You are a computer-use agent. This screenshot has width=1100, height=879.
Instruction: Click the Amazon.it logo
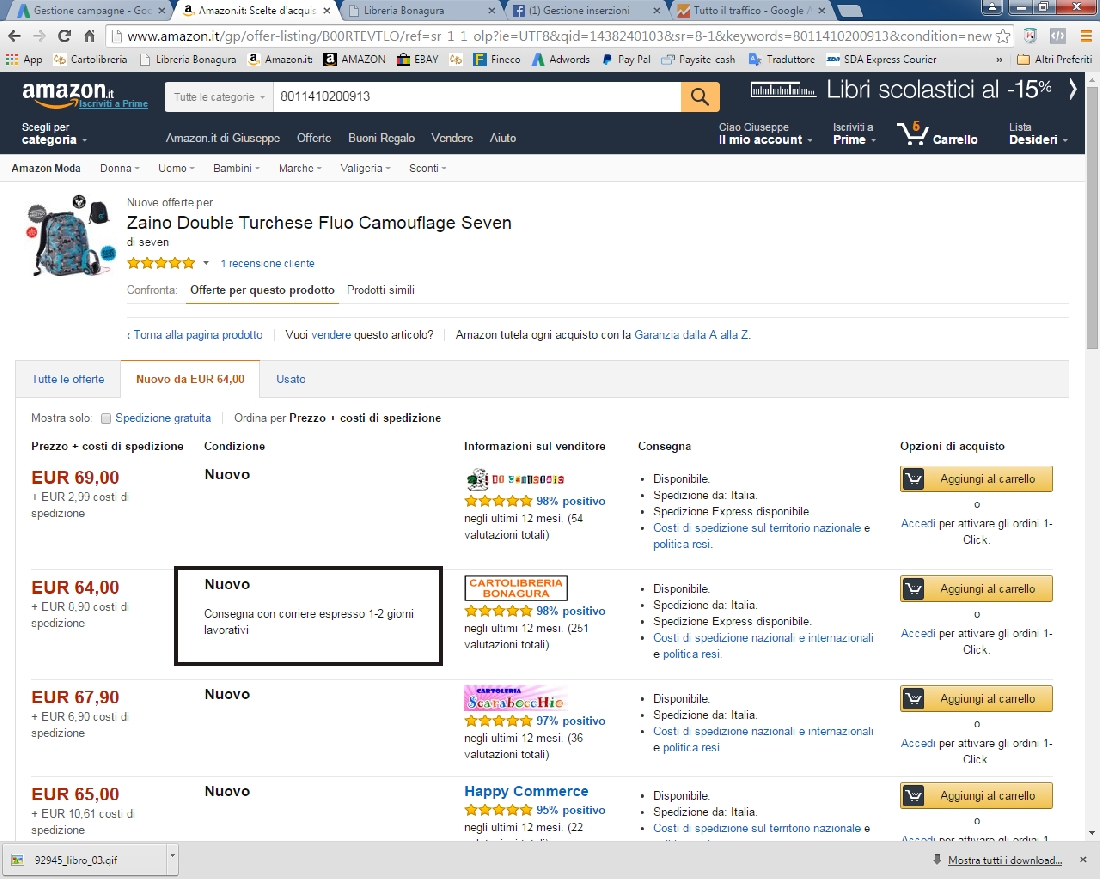pyautogui.click(x=67, y=93)
